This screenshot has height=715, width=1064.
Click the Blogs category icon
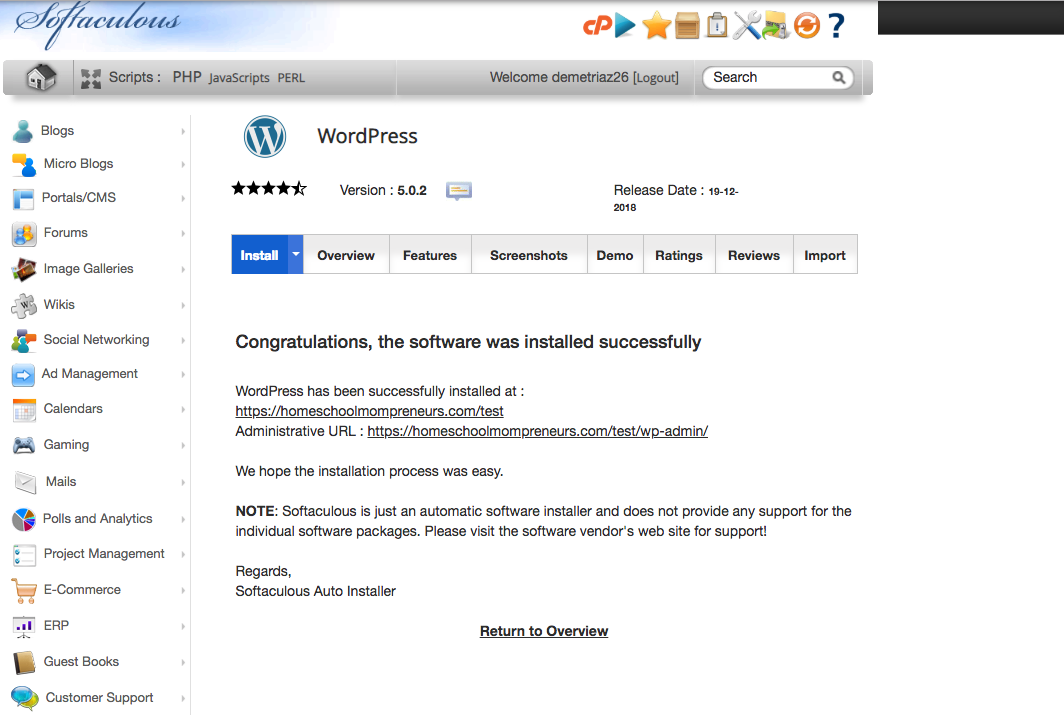click(x=22, y=131)
